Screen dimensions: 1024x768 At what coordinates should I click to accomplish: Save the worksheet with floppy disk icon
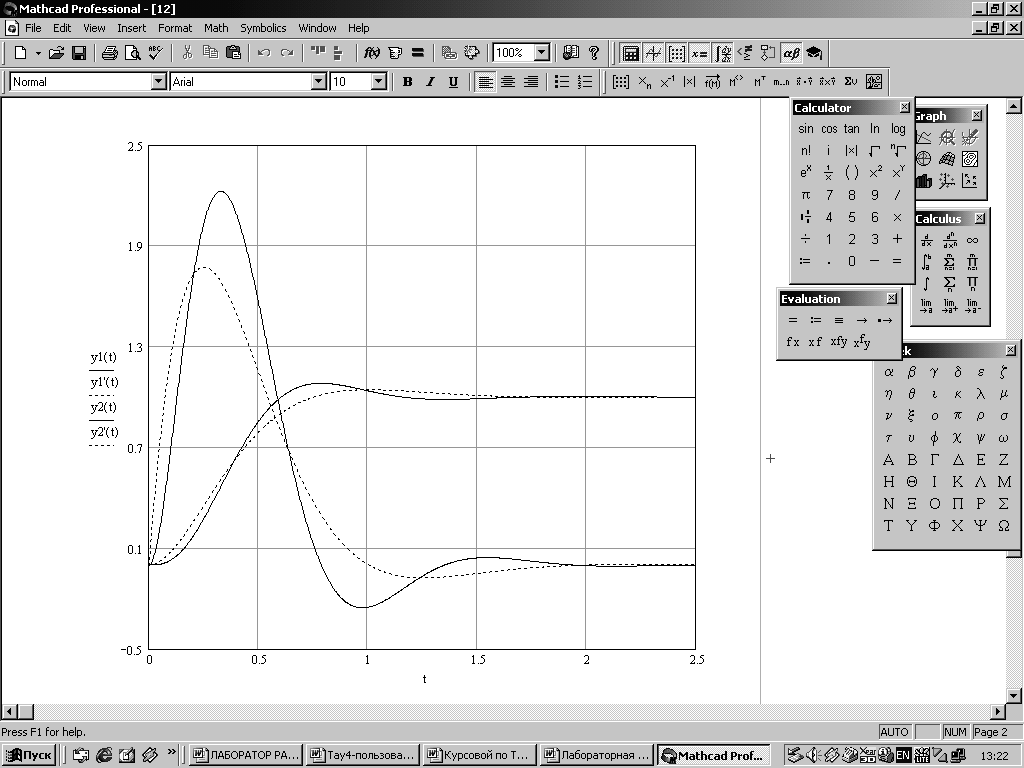[x=79, y=53]
